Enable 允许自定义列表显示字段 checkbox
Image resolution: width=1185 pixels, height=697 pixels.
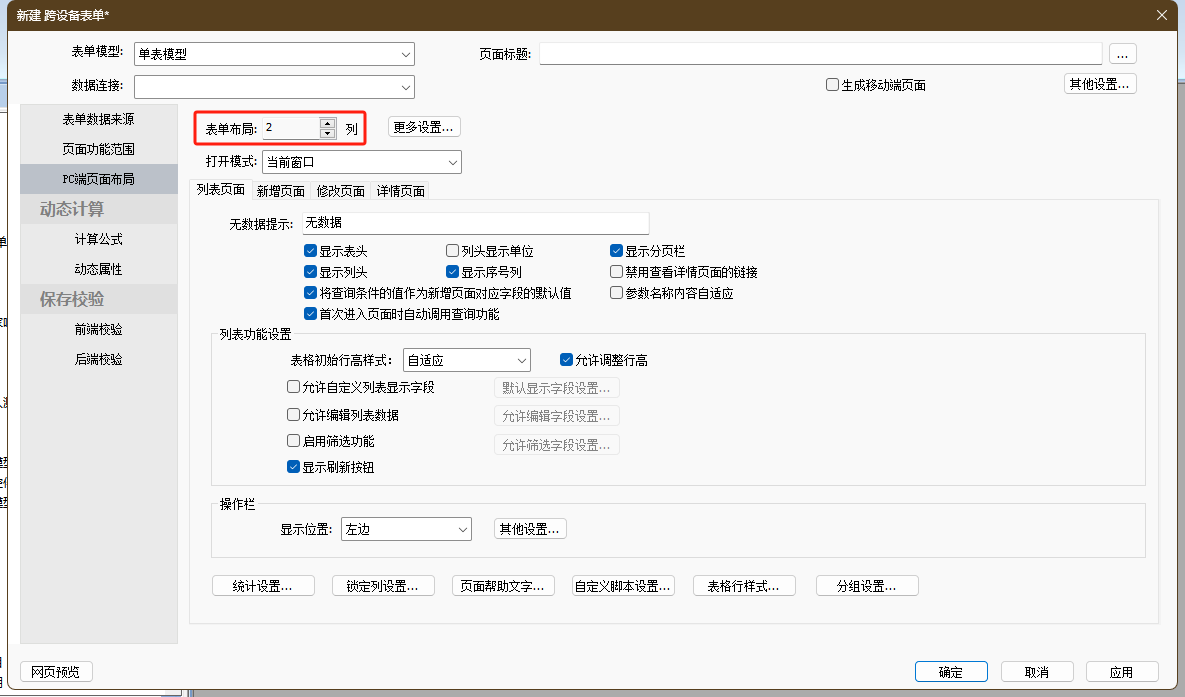click(294, 387)
